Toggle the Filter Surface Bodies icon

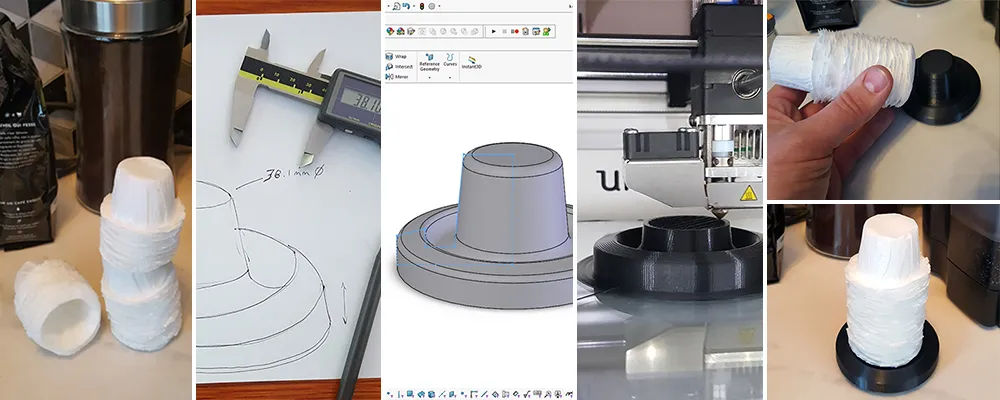tap(421, 394)
